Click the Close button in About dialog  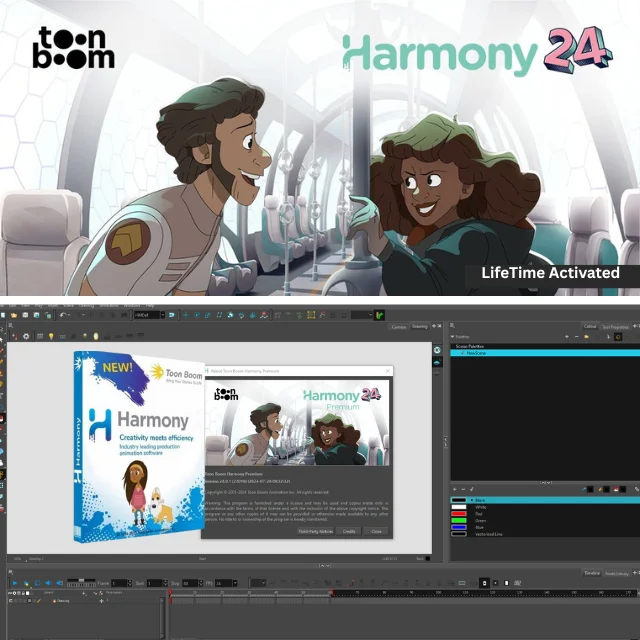[x=376, y=531]
